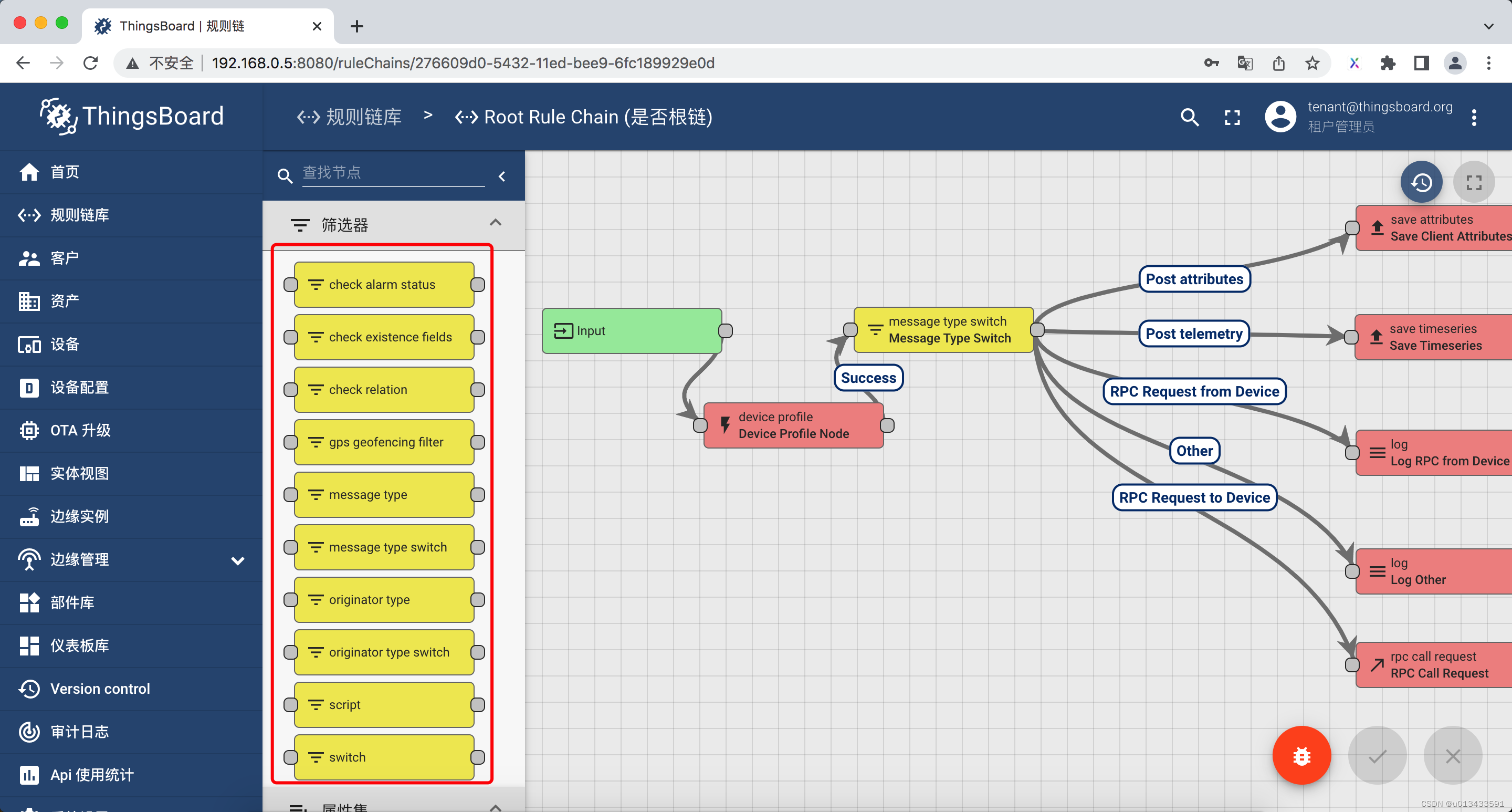Click the user account avatar icon

click(1280, 117)
